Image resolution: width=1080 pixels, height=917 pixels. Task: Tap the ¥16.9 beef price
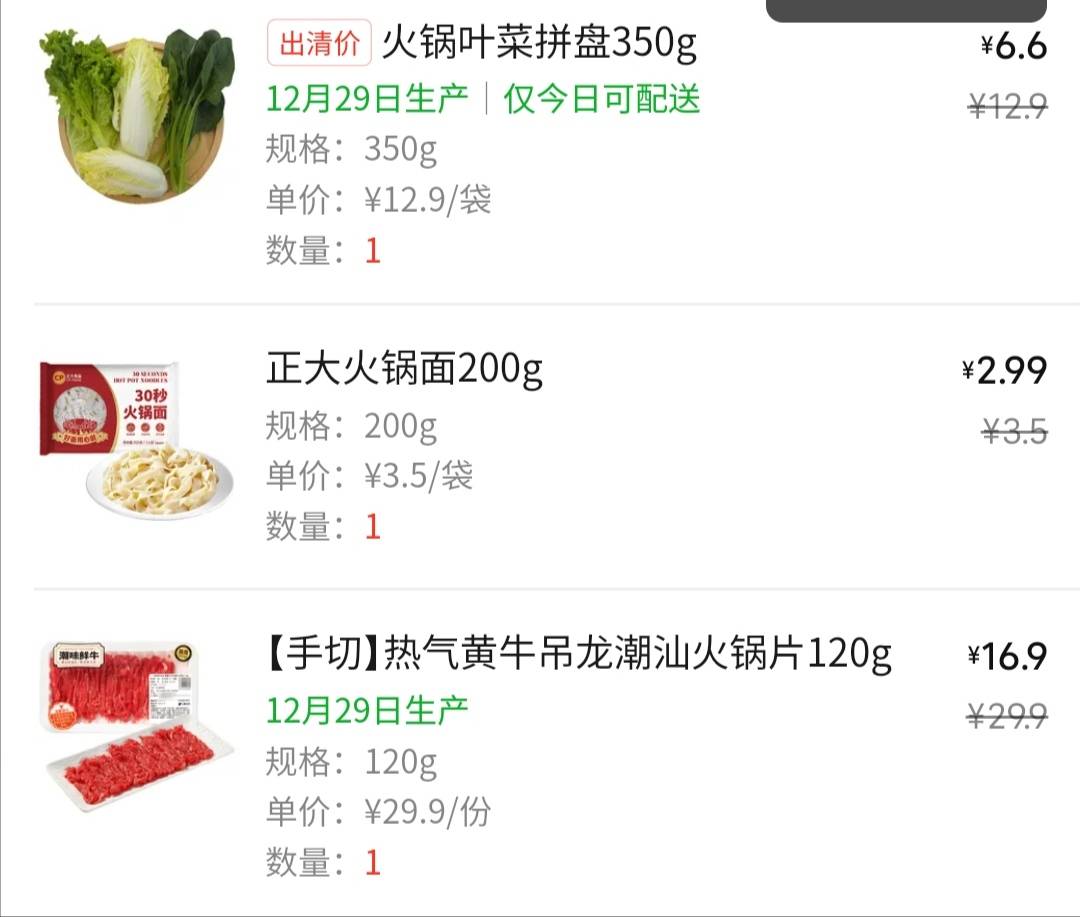coord(1008,656)
